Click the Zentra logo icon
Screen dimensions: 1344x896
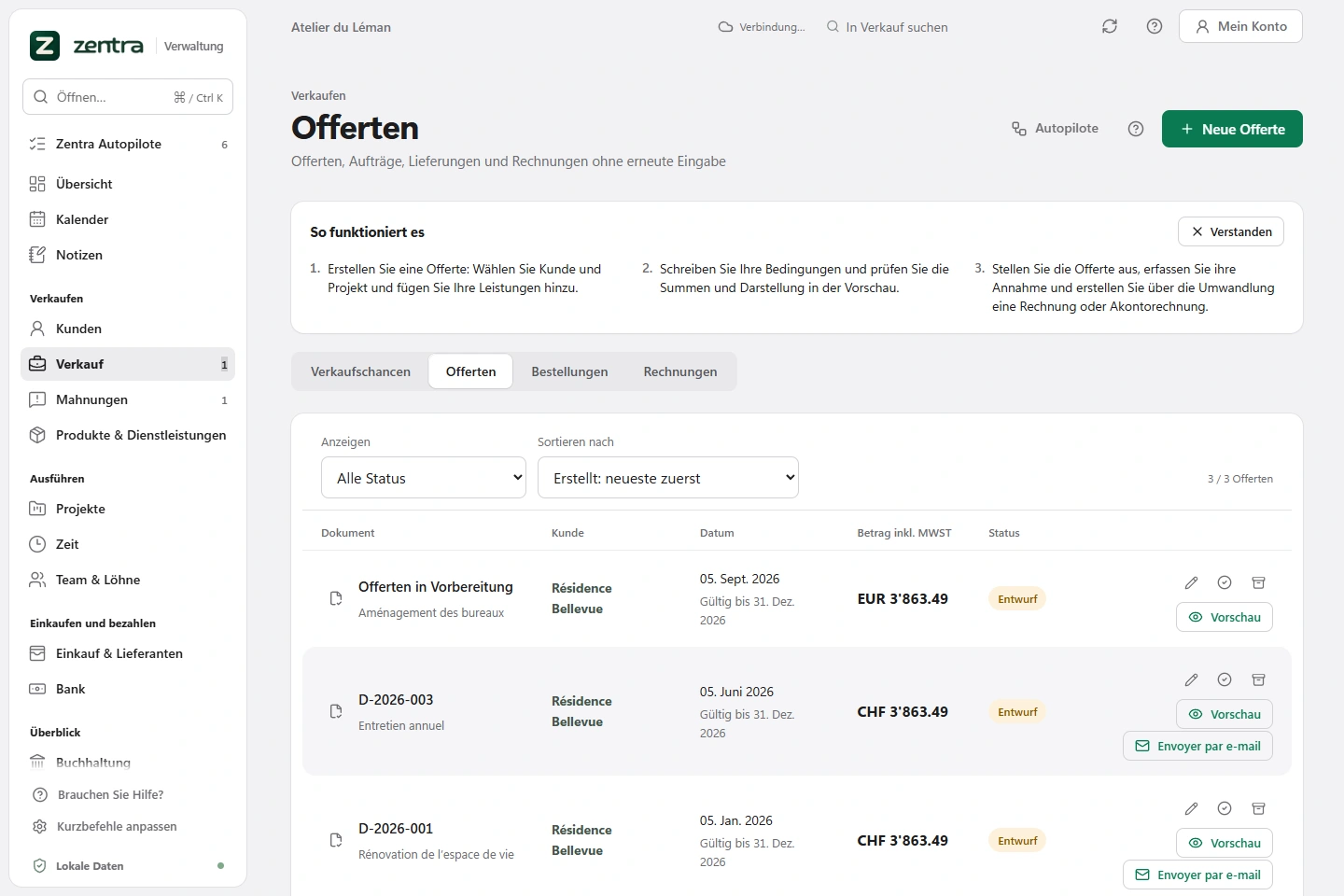[x=45, y=45]
